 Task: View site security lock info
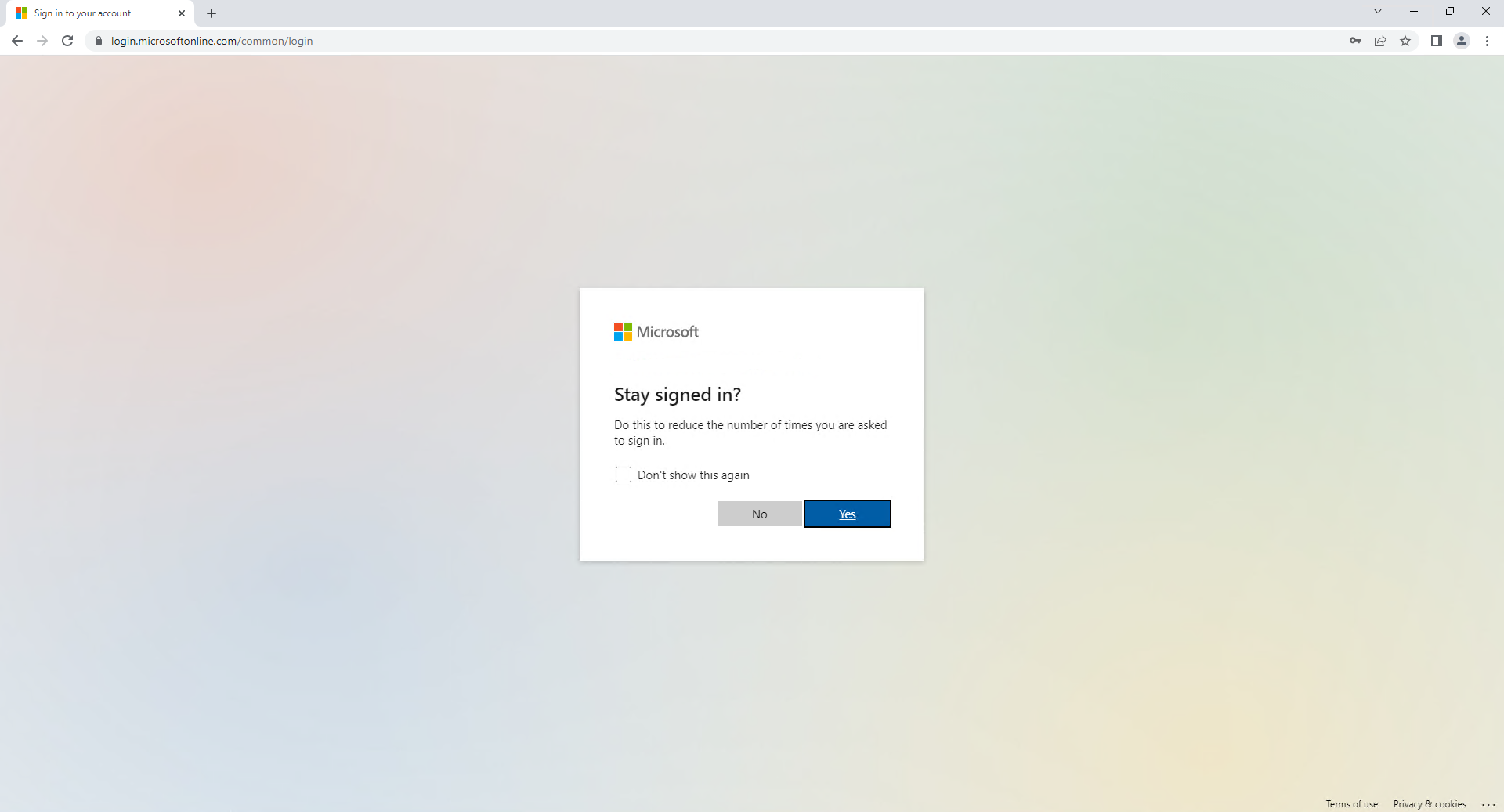pos(99,41)
